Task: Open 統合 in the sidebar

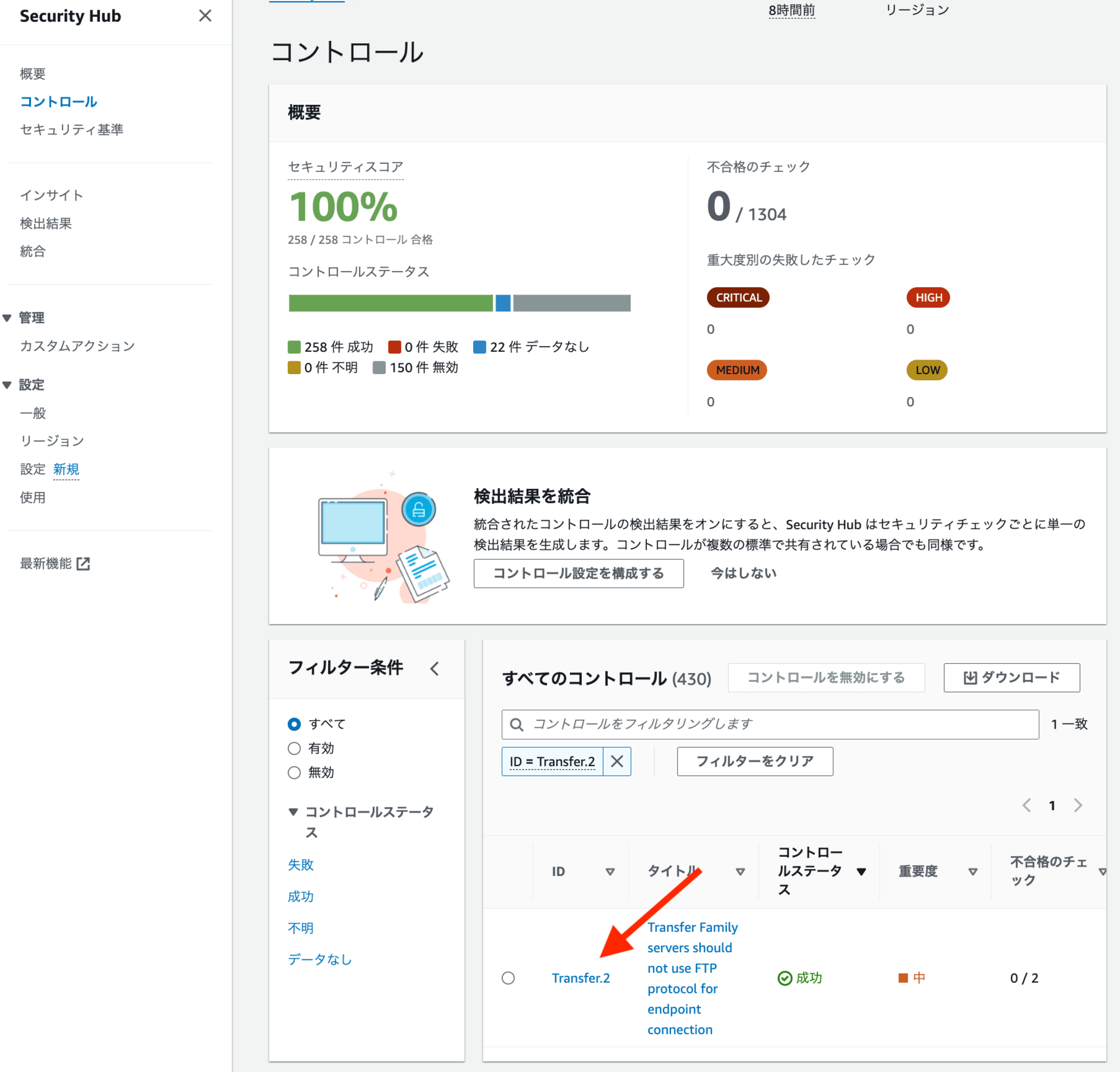Action: coord(32,251)
